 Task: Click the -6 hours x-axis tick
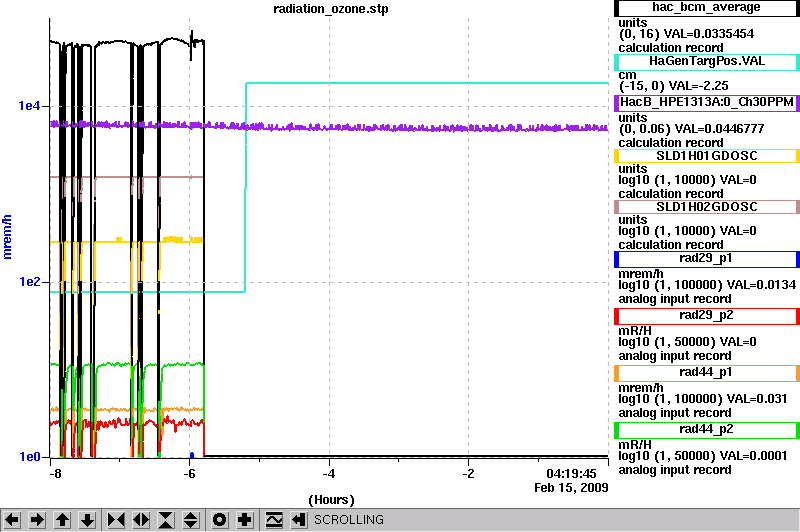[x=189, y=474]
